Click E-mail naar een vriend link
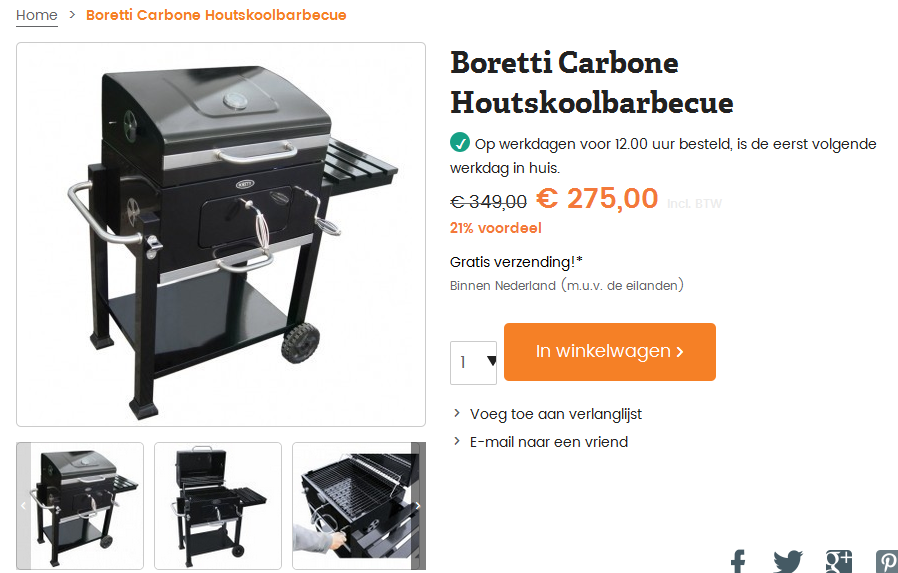 pos(549,442)
